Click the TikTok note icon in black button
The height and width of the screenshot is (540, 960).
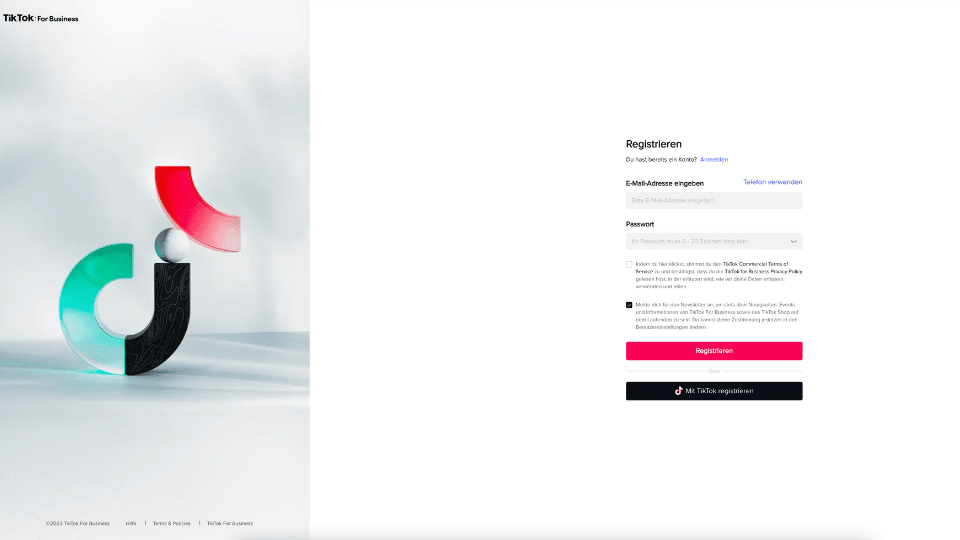(x=678, y=391)
